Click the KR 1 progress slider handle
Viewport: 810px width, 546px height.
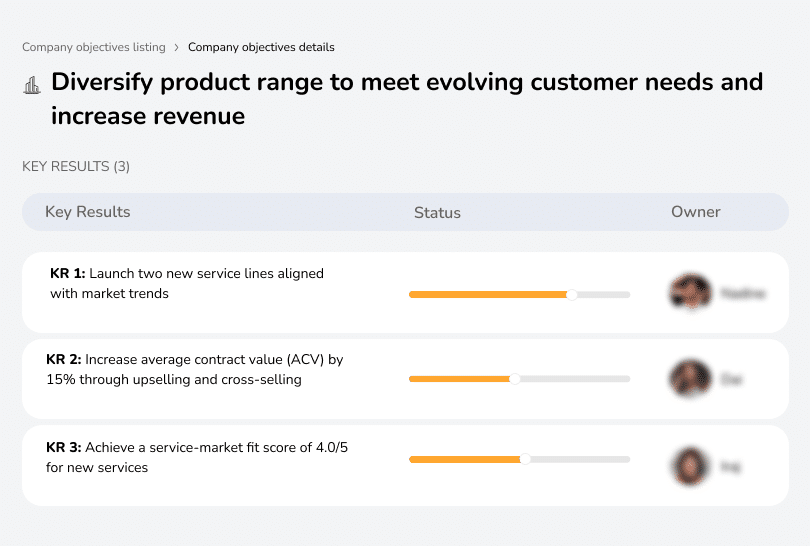[572, 294]
